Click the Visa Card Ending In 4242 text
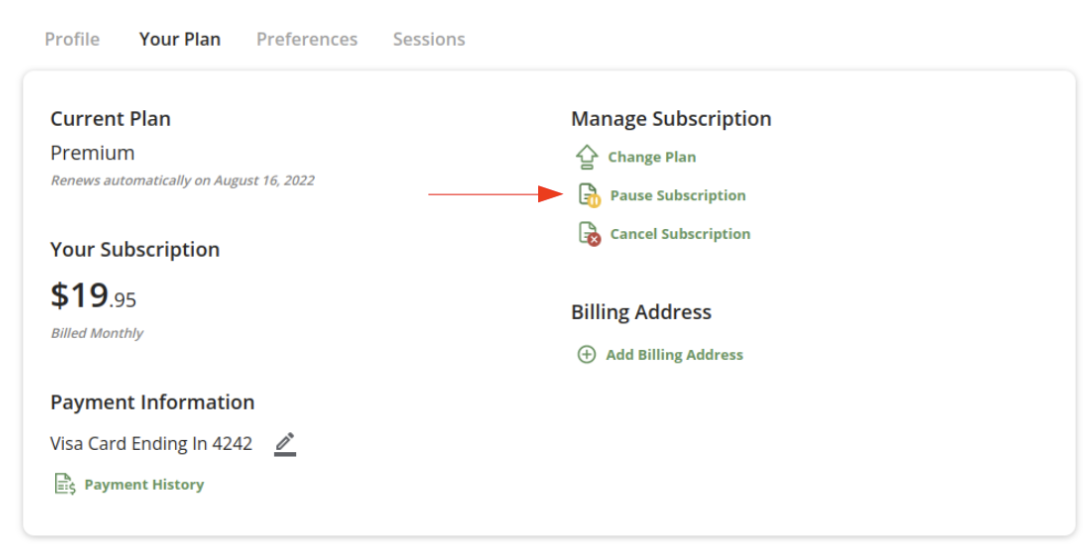1083x549 pixels. [151, 443]
